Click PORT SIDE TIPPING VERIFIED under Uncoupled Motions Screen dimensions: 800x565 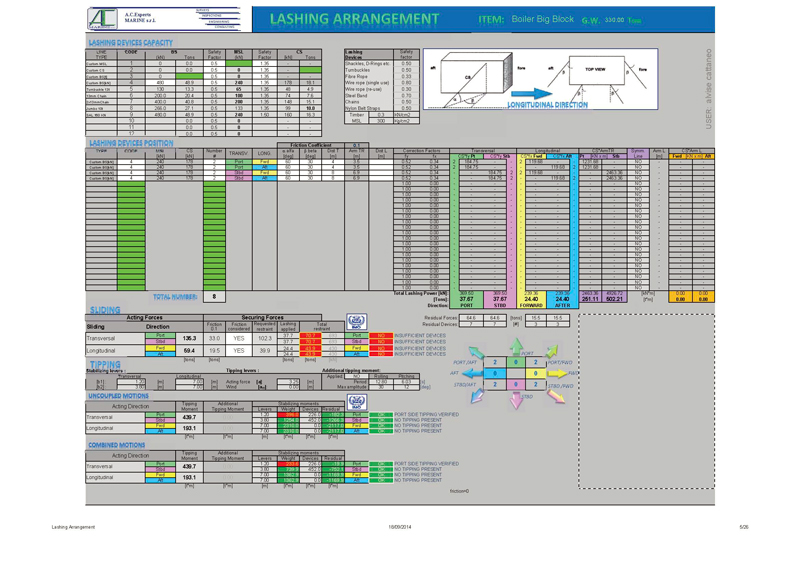pos(427,414)
